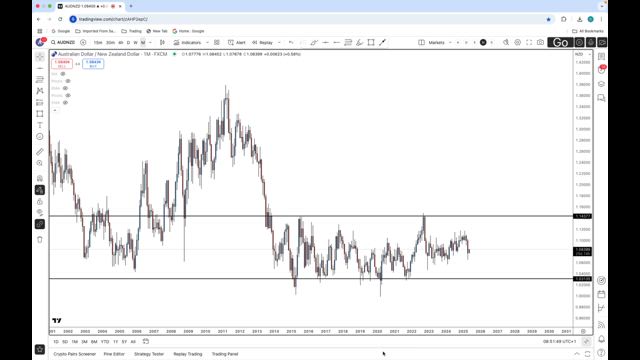Open chart settings via the gear icon
This screenshot has width=640, height=360.
[518, 42]
